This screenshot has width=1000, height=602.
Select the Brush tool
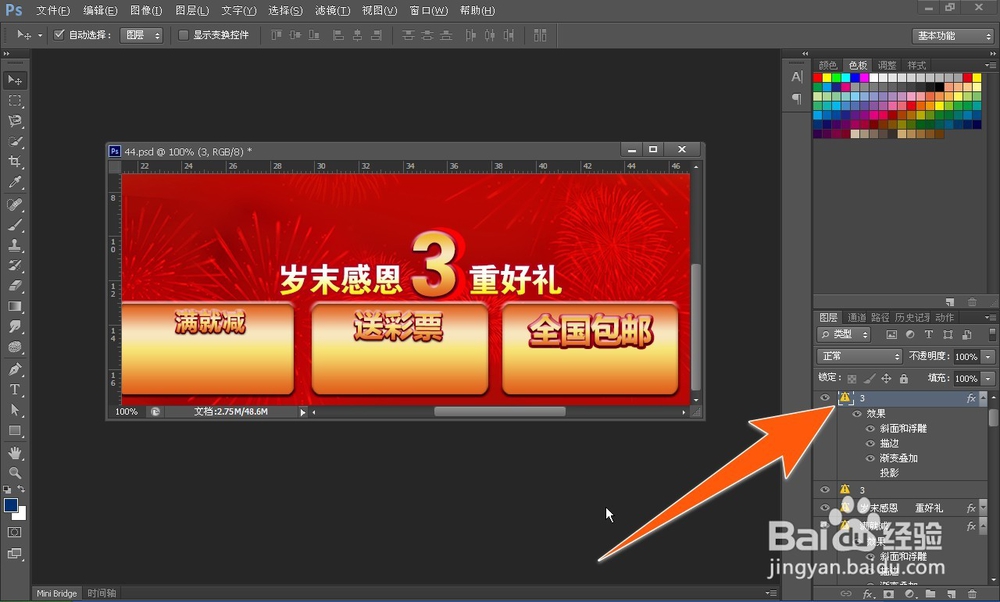pyautogui.click(x=15, y=225)
